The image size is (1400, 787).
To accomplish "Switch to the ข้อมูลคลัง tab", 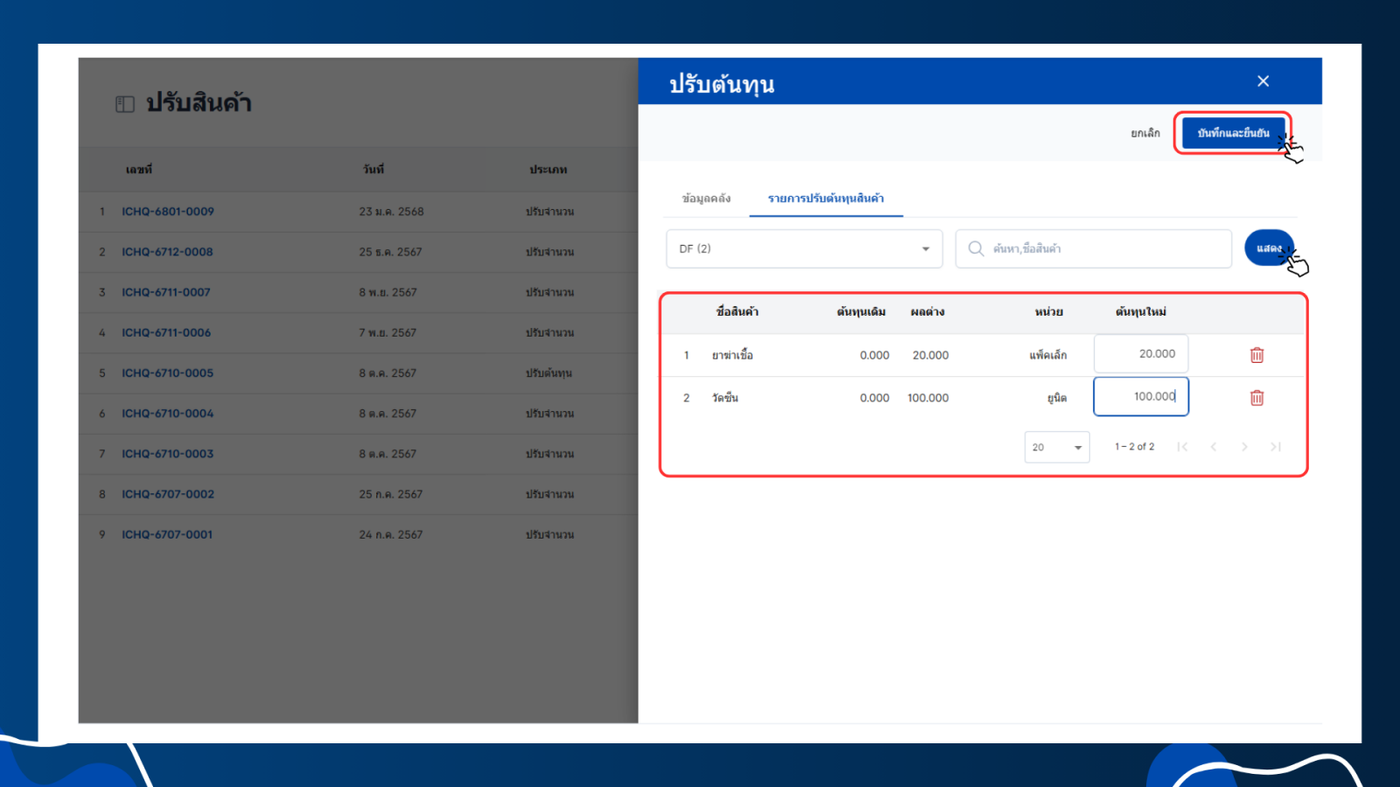I will 706,198.
